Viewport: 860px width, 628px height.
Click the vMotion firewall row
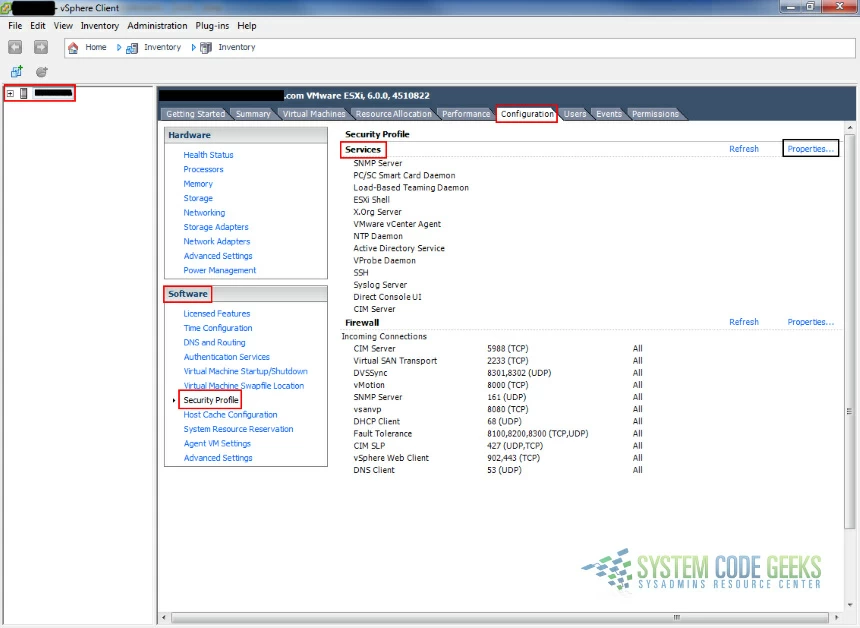point(498,385)
